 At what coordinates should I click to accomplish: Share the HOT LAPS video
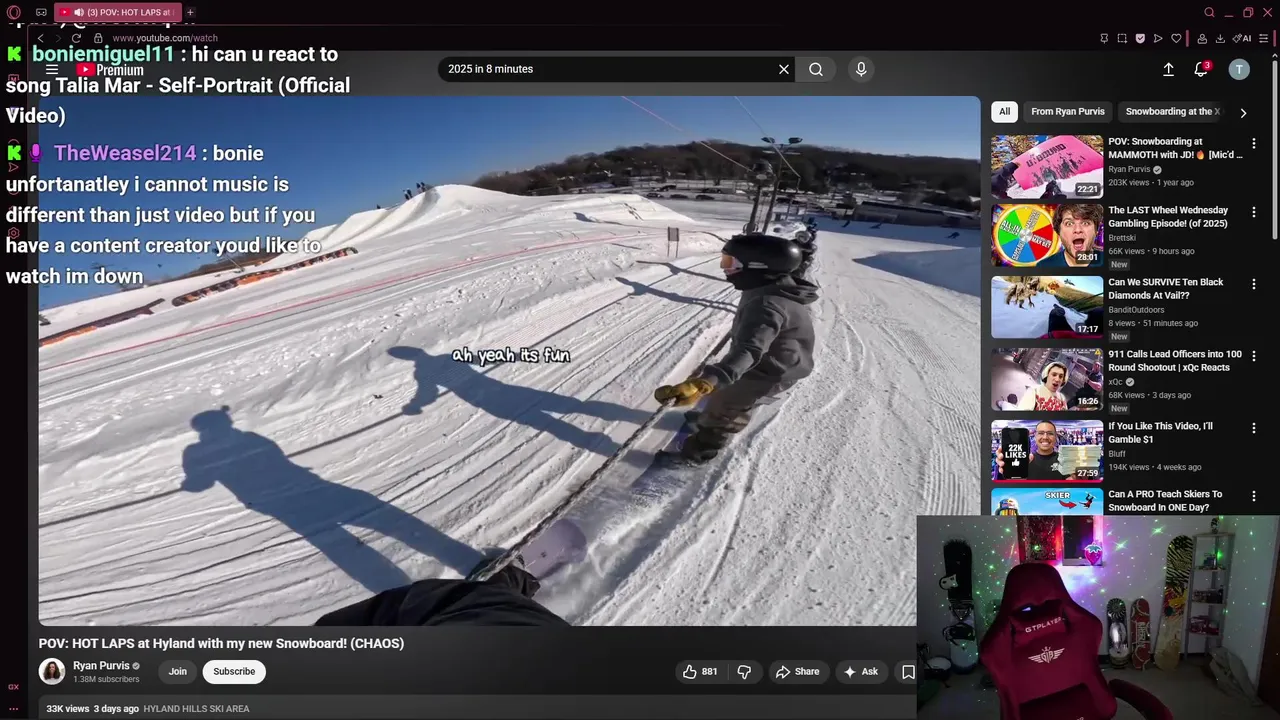(797, 672)
